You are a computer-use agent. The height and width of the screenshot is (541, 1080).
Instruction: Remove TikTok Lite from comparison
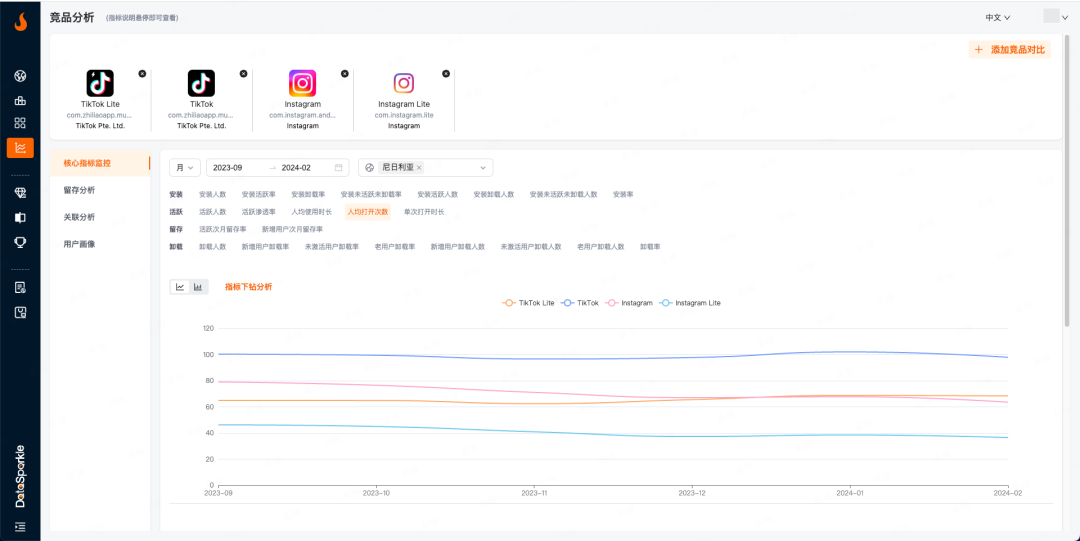point(142,73)
